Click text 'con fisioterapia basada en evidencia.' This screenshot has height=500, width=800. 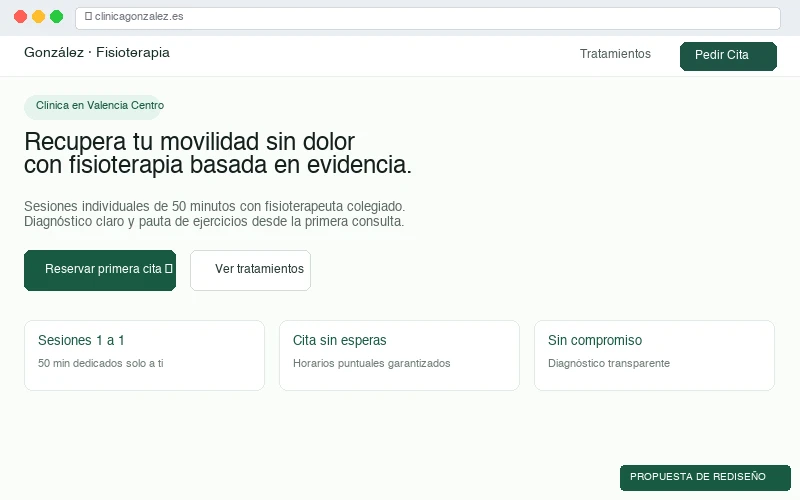(x=218, y=165)
